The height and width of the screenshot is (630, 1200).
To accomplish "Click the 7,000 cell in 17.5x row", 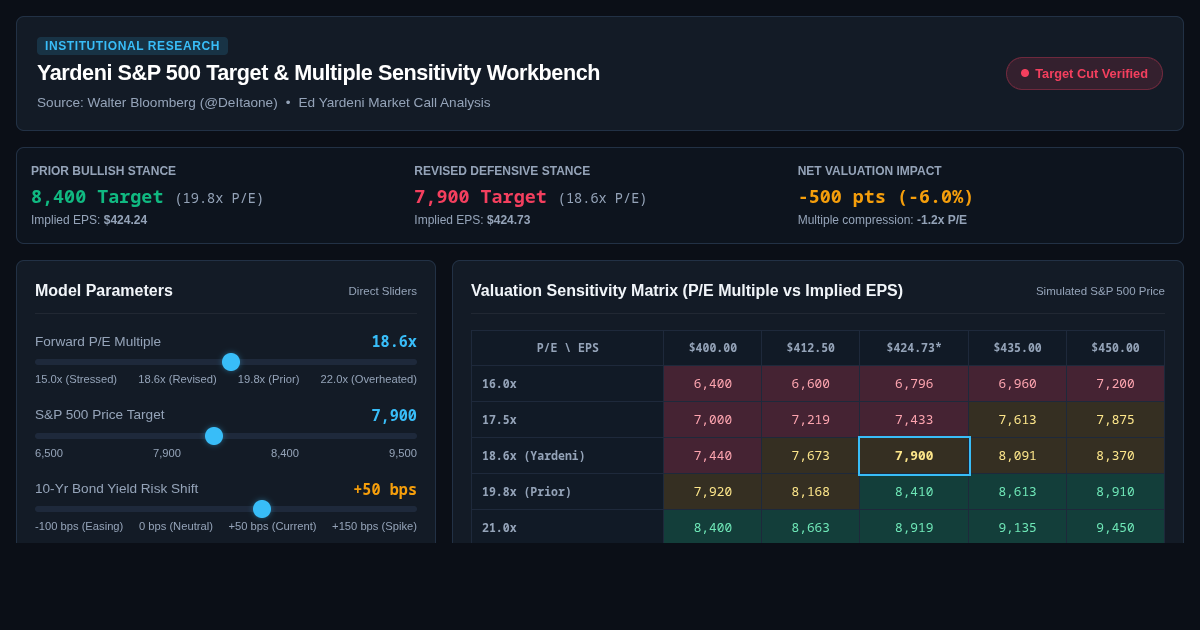I will click(x=713, y=420).
